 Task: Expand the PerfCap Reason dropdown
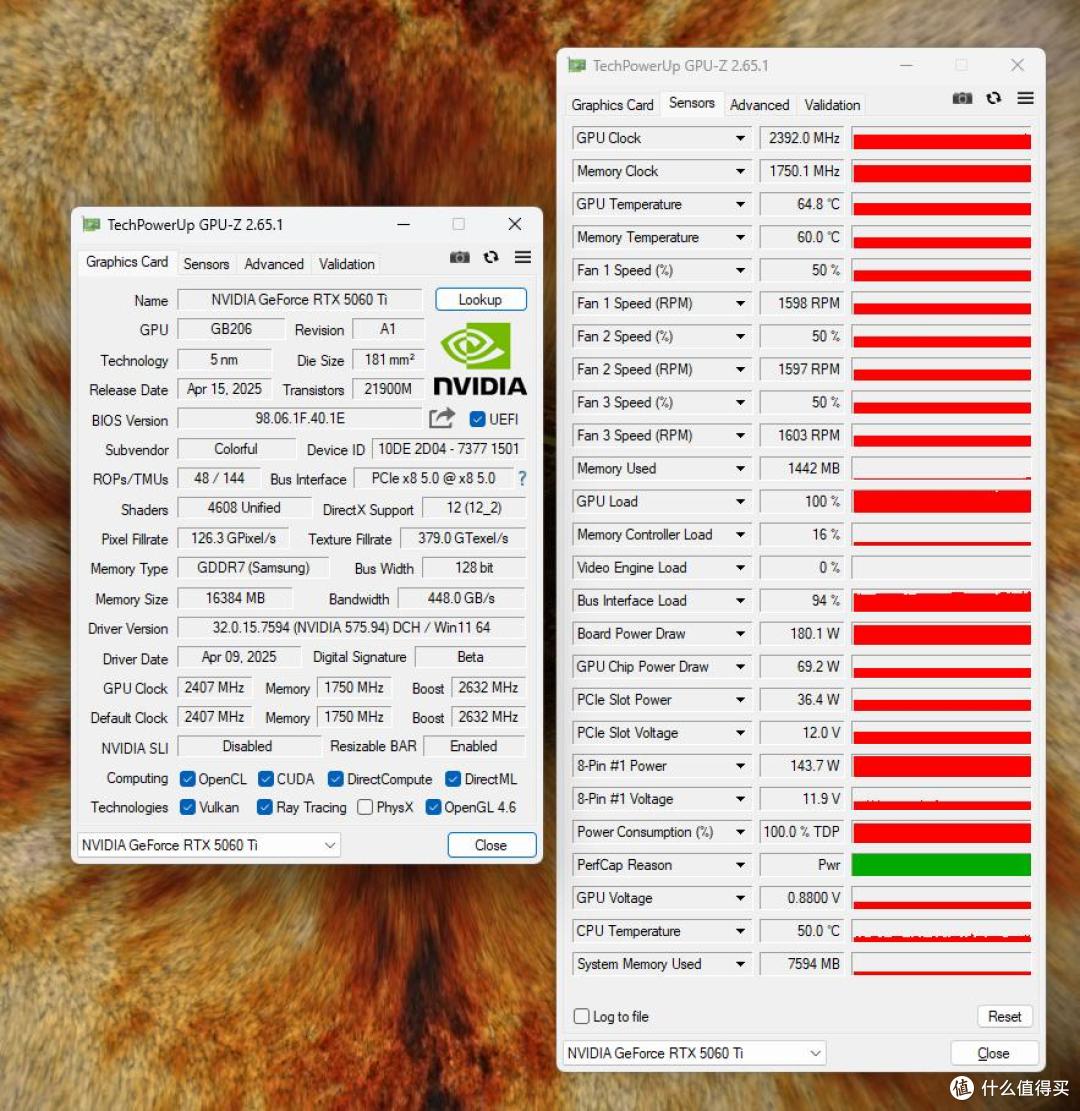(740, 865)
